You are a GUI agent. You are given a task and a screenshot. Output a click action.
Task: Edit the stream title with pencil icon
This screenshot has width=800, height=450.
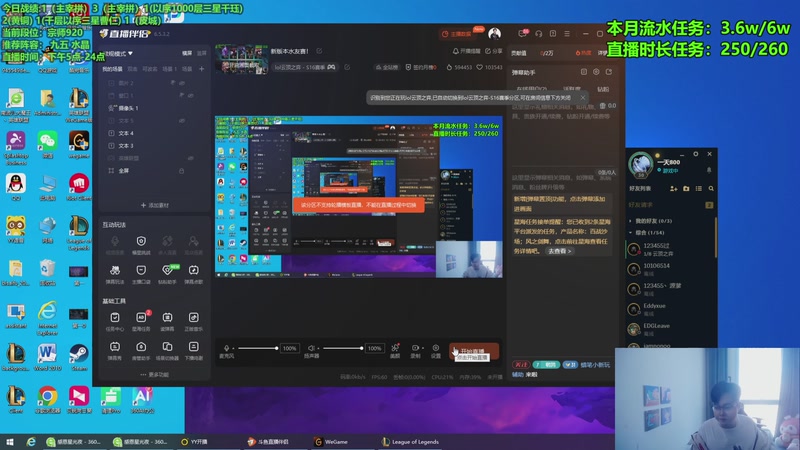(319, 51)
